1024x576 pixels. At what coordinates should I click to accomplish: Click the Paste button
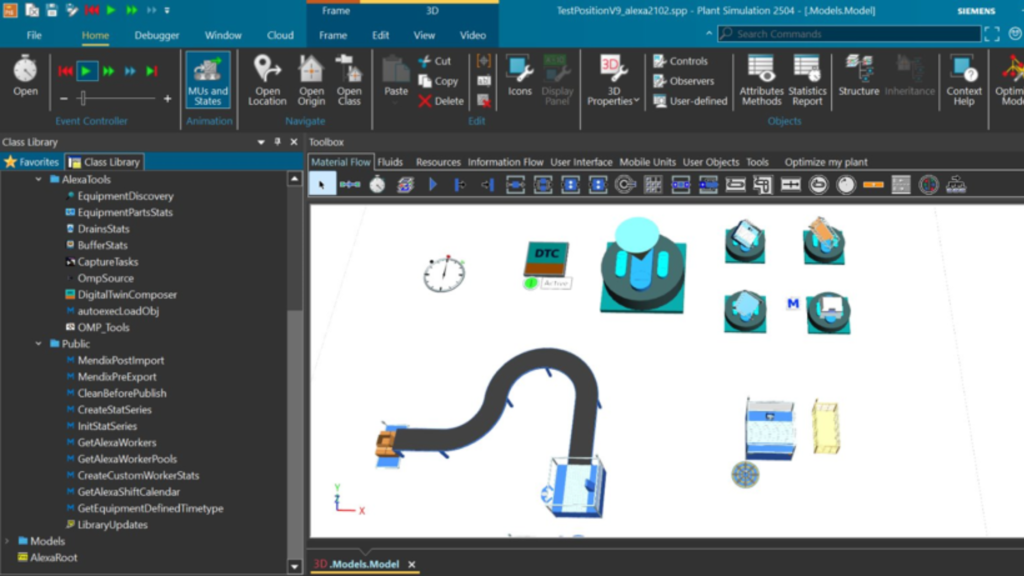(396, 77)
